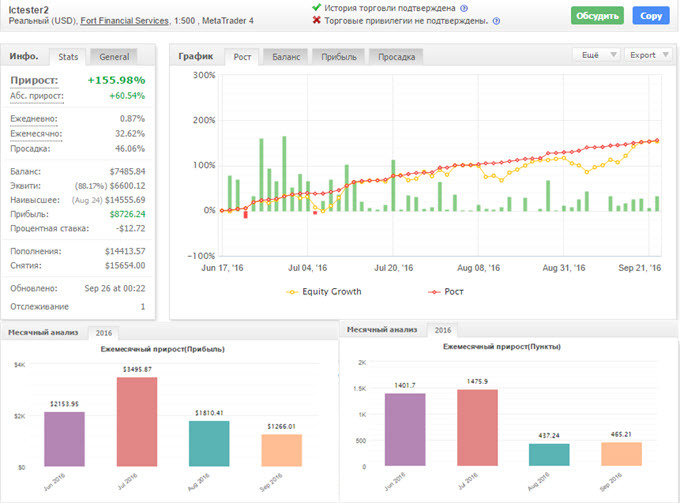Click the withdrawals value $15654.00
This screenshot has width=680, height=503.
pyautogui.click(x=125, y=265)
